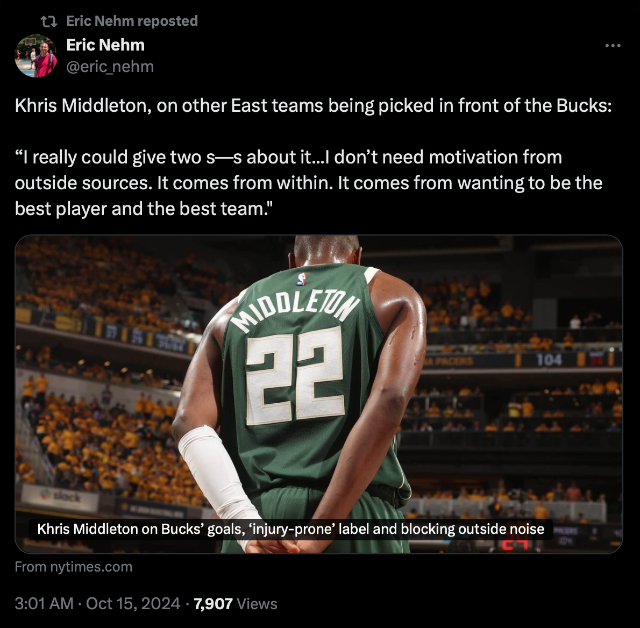Click the number 22 on the jersey
Viewport: 640px width, 628px height.
click(x=296, y=375)
